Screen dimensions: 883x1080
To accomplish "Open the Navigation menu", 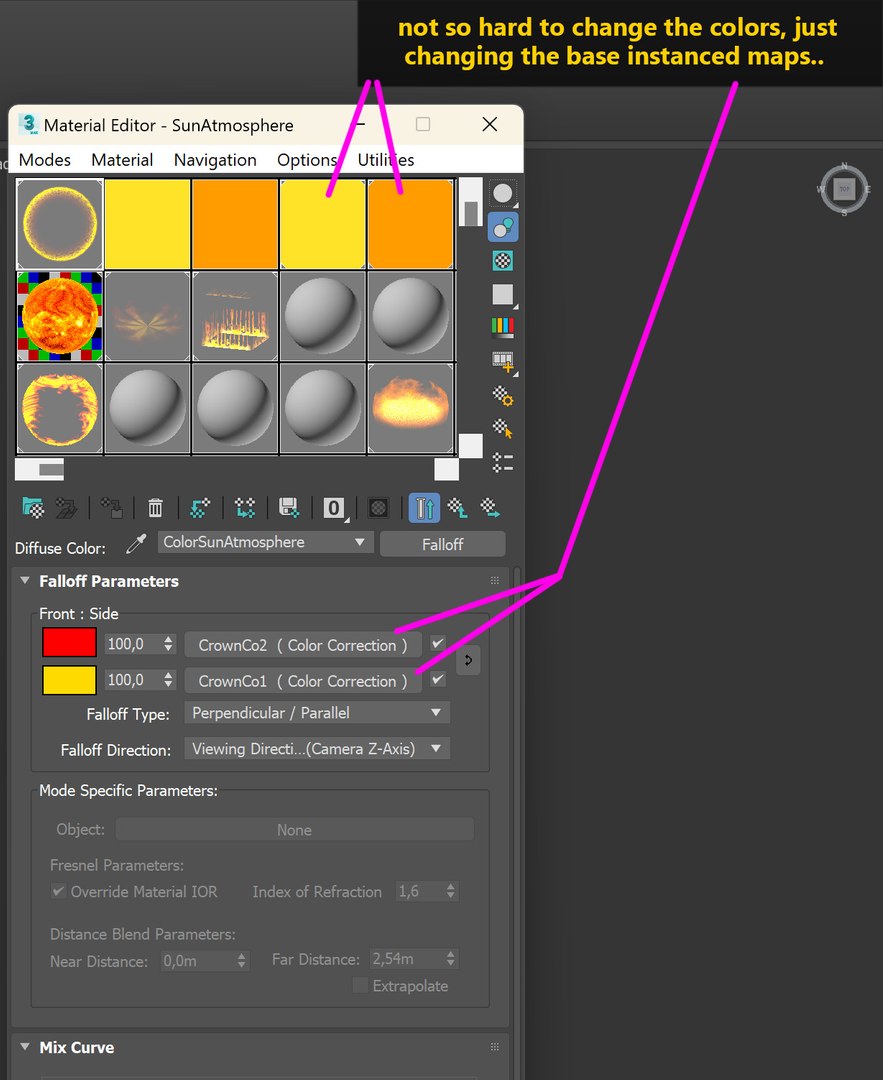I will pyautogui.click(x=215, y=160).
